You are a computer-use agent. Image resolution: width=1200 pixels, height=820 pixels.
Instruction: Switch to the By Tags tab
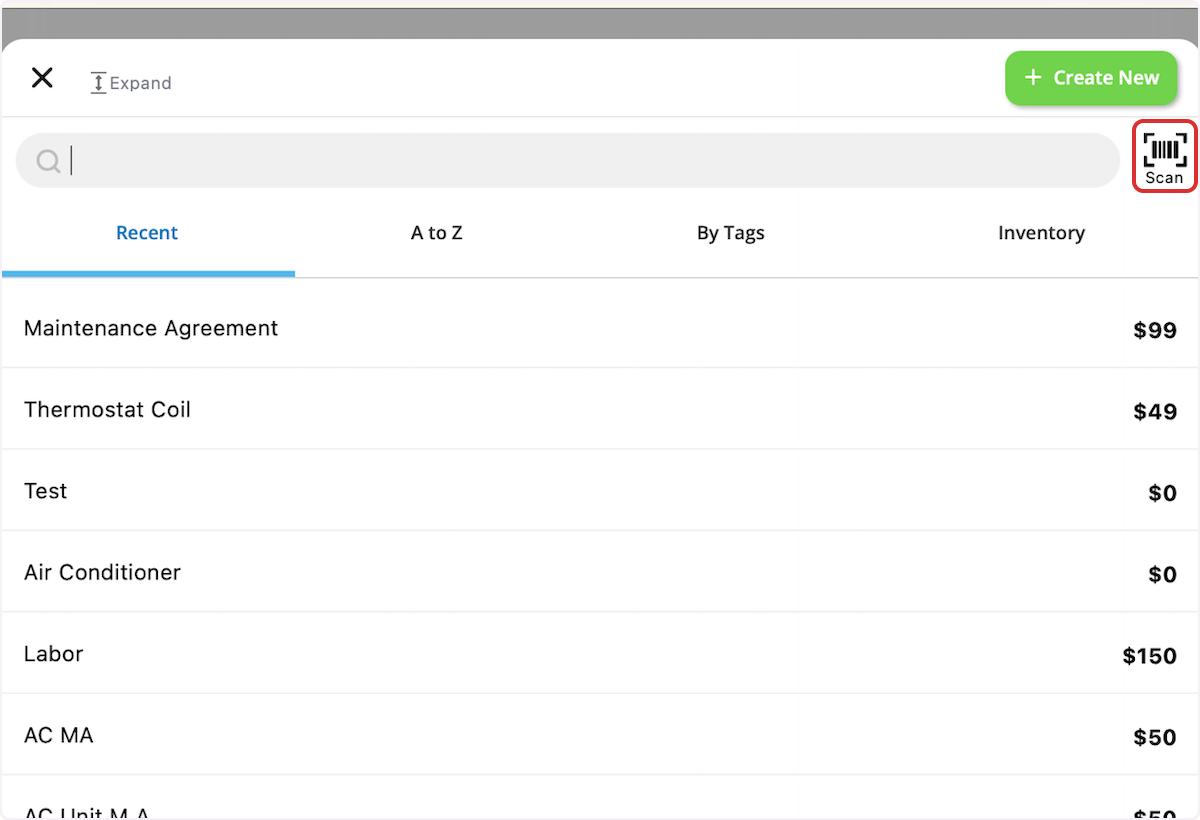731,233
